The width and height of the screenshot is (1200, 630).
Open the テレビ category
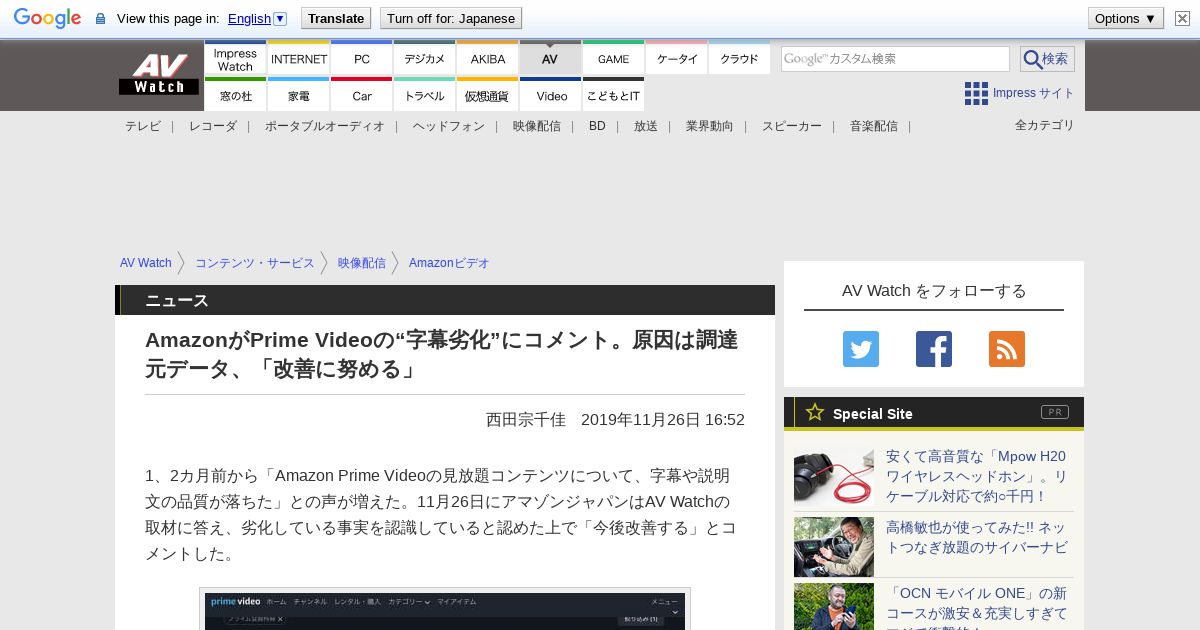[143, 126]
